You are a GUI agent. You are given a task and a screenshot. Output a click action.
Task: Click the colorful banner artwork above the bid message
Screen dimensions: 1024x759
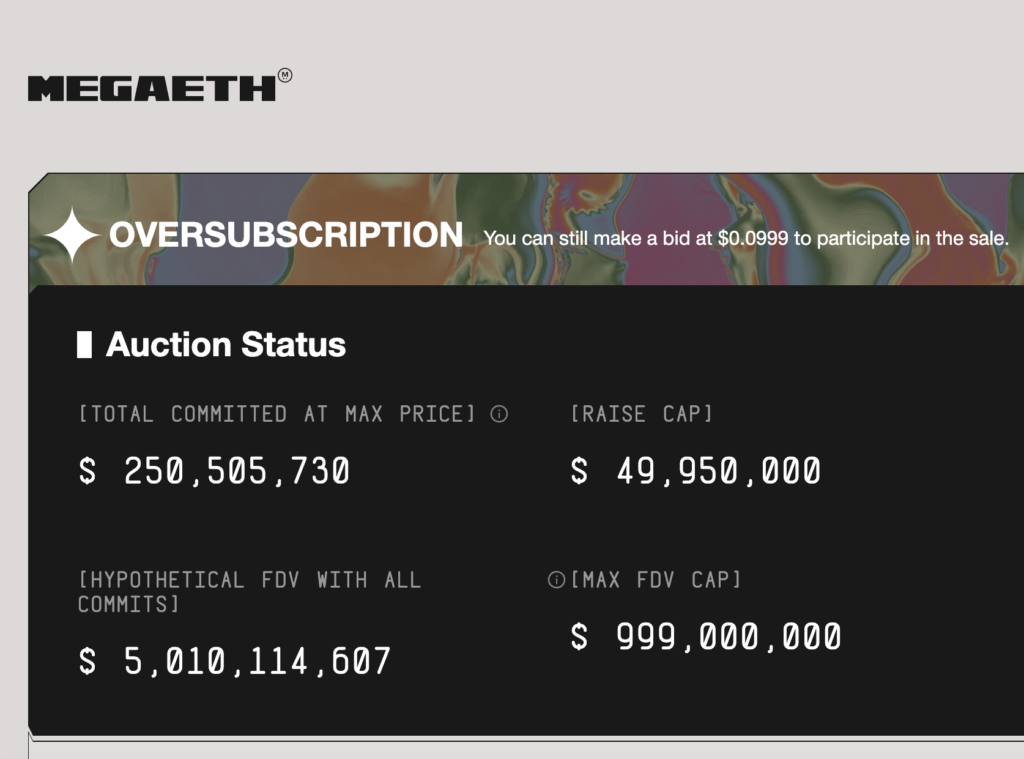(700, 198)
